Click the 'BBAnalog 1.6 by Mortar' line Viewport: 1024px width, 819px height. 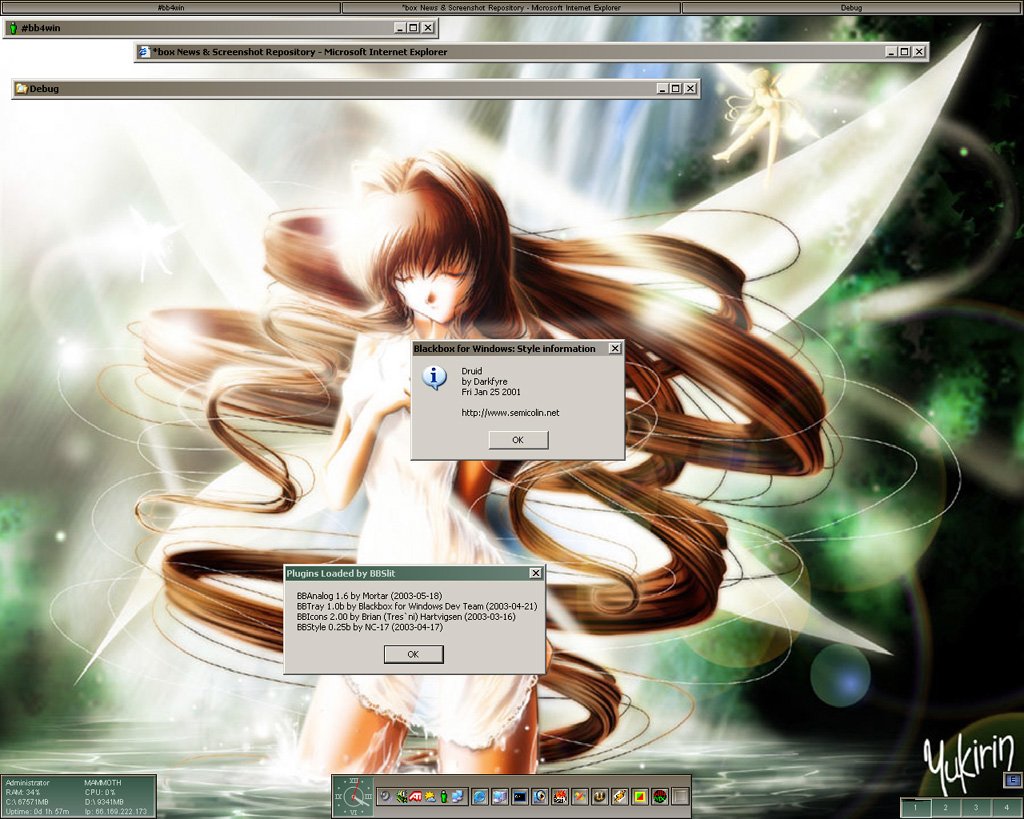point(369,596)
